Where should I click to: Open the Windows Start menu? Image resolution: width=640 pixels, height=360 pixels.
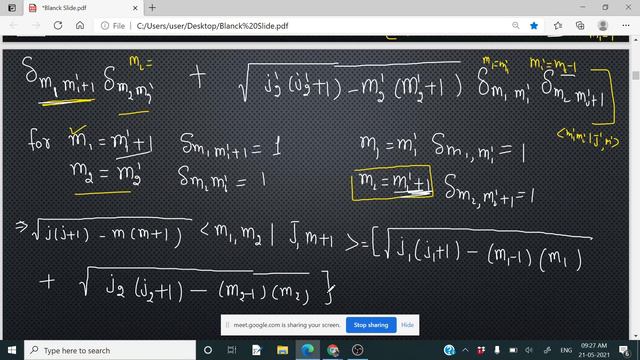click(12, 350)
